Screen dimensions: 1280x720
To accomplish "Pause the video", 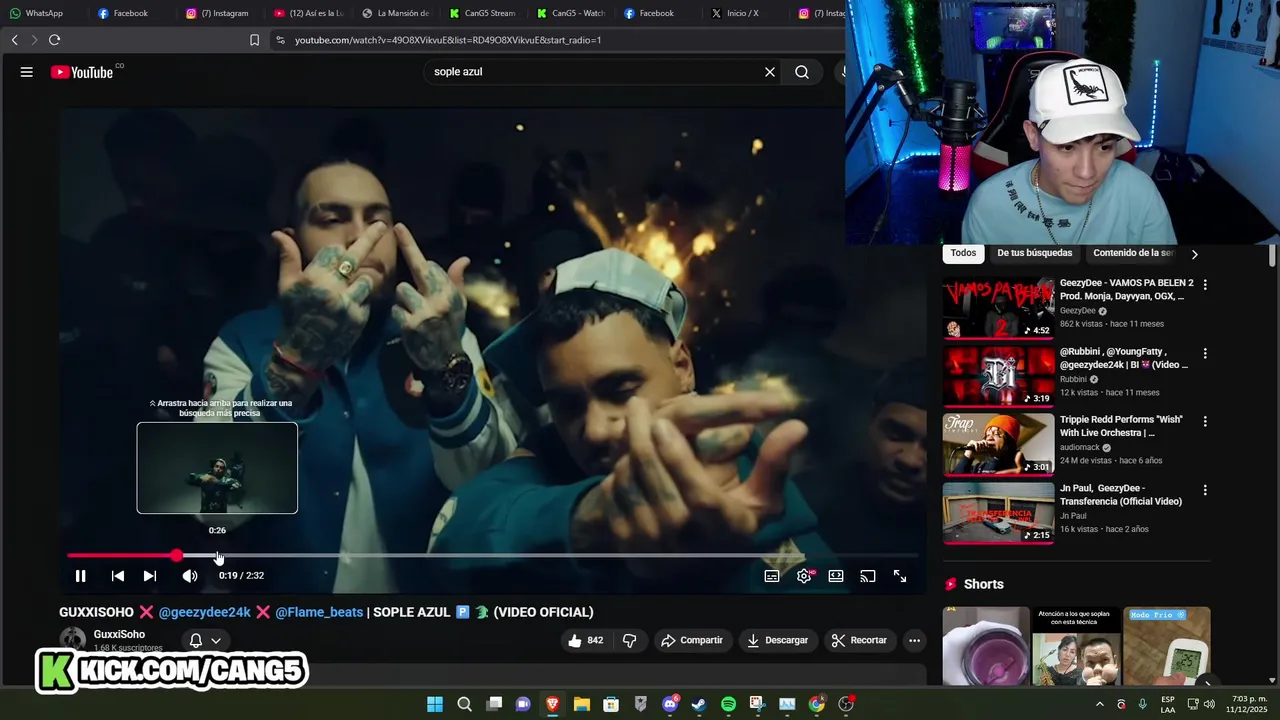I will click(x=81, y=576).
